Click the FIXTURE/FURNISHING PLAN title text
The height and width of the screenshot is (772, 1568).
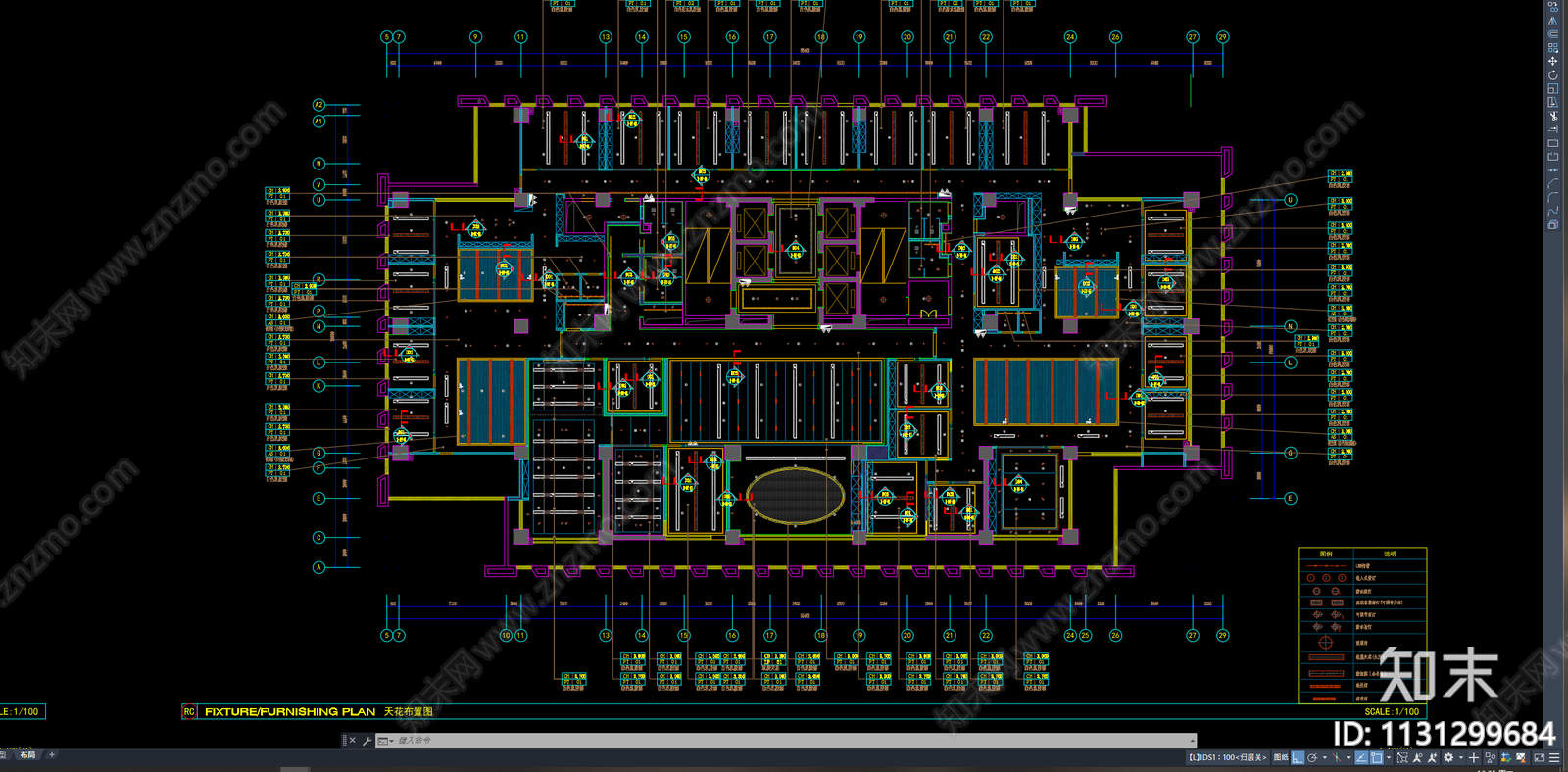[290, 712]
